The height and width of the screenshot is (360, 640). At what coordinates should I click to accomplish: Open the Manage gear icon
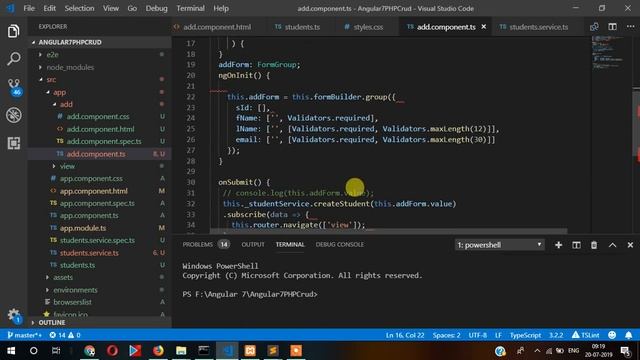(14, 316)
